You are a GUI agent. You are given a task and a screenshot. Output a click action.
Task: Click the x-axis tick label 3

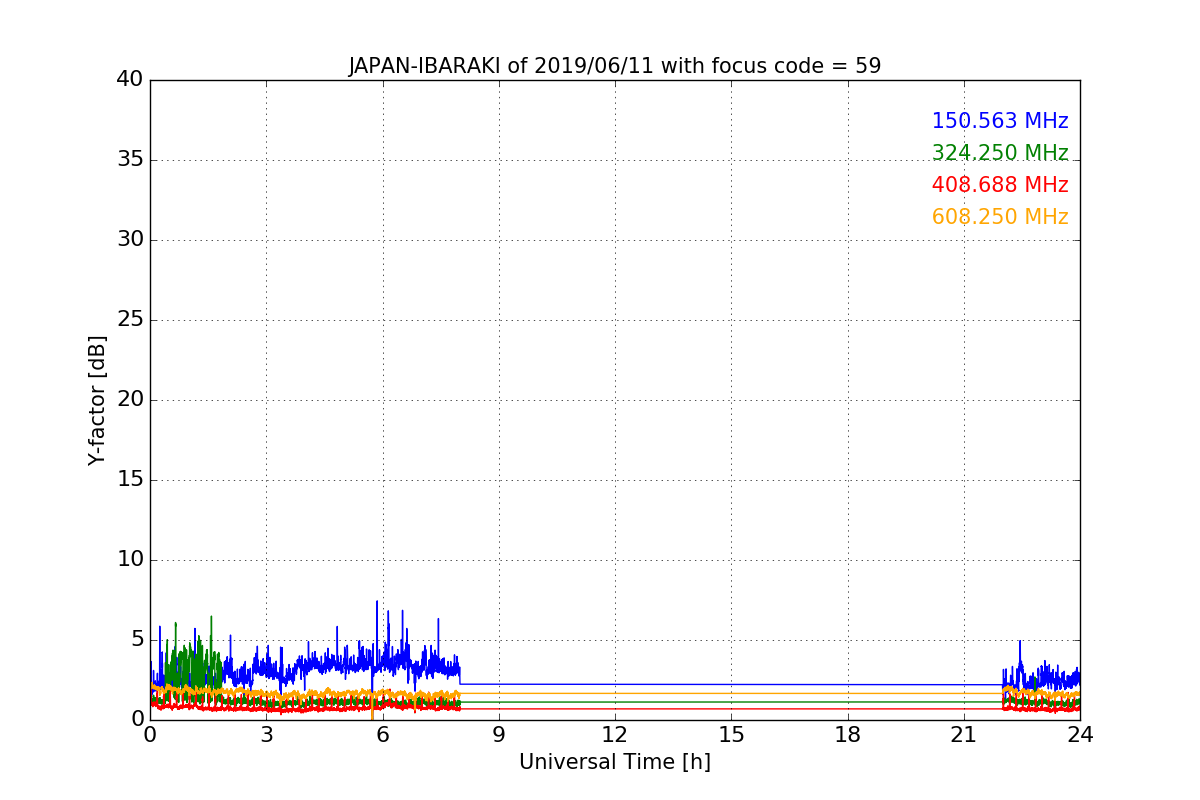click(266, 734)
